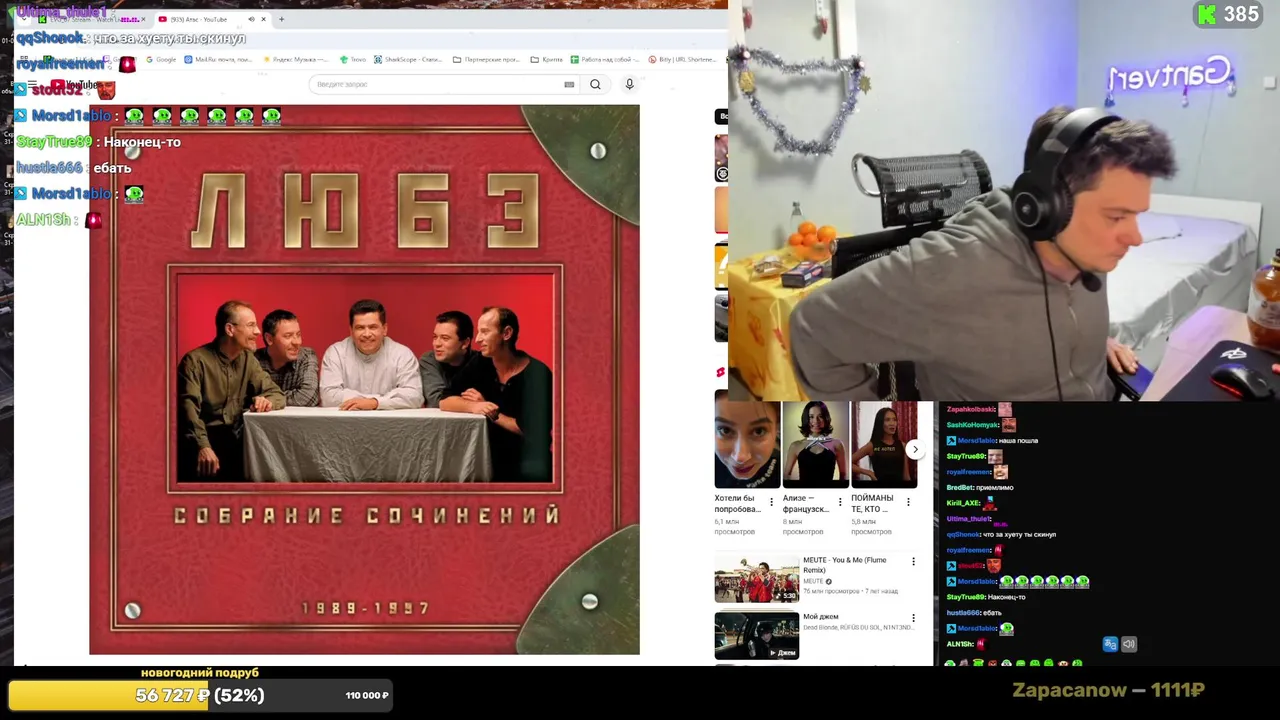The image size is (1280, 720).
Task: Open the Партнерские программы bookmark folder
Action: [x=486, y=59]
